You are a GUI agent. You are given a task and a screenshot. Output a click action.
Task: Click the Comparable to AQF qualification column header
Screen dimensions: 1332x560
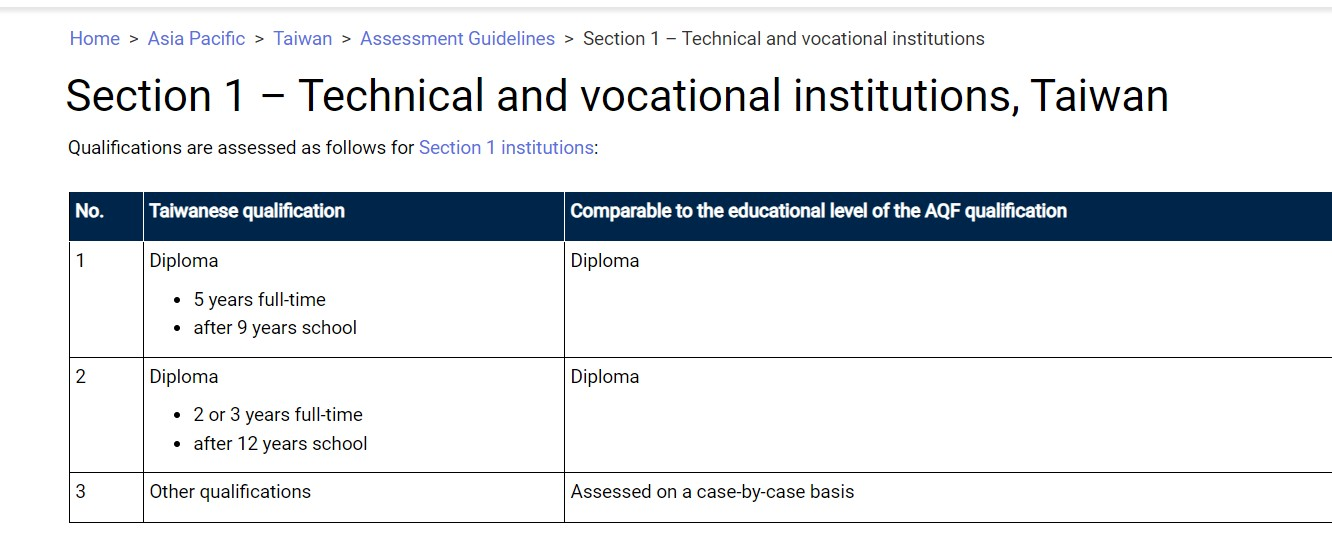948,216
